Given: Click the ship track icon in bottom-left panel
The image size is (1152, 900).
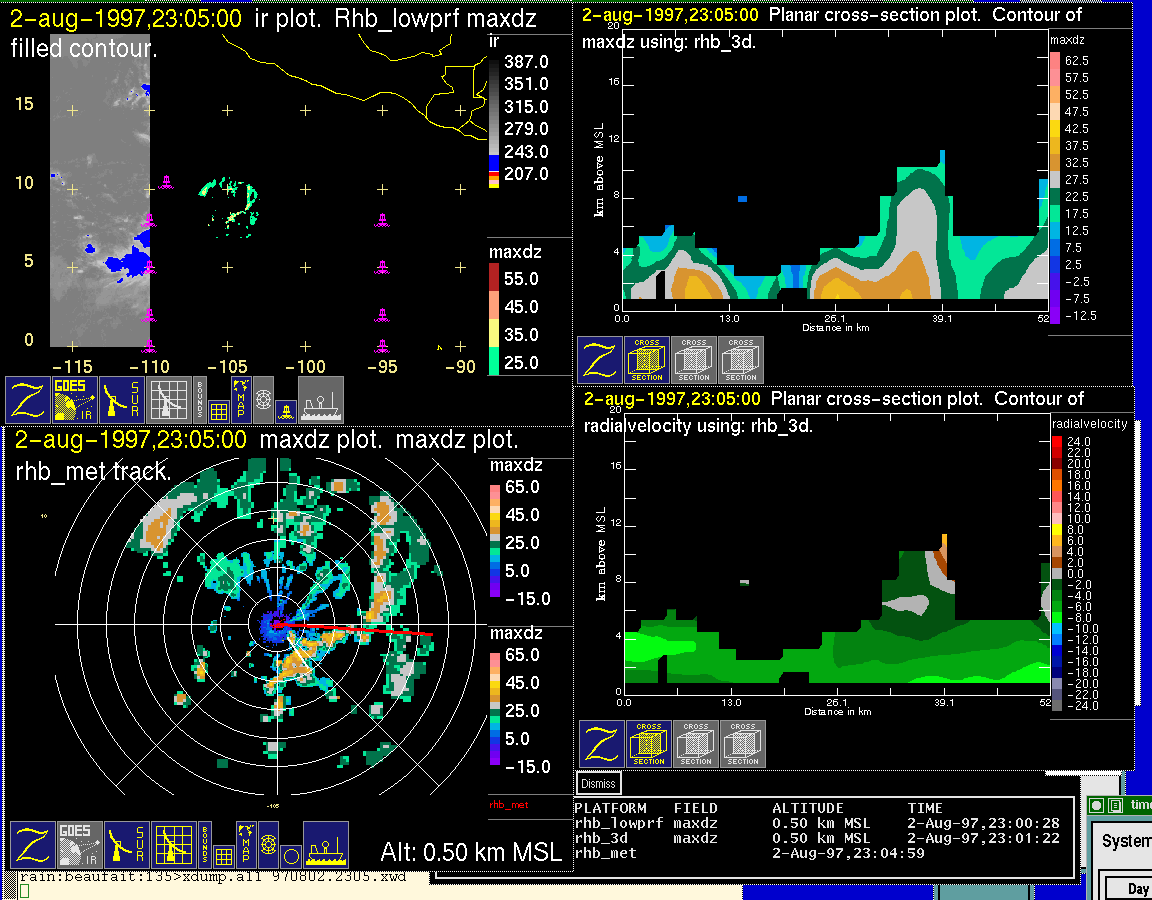Looking at the screenshot, I should [x=324, y=845].
